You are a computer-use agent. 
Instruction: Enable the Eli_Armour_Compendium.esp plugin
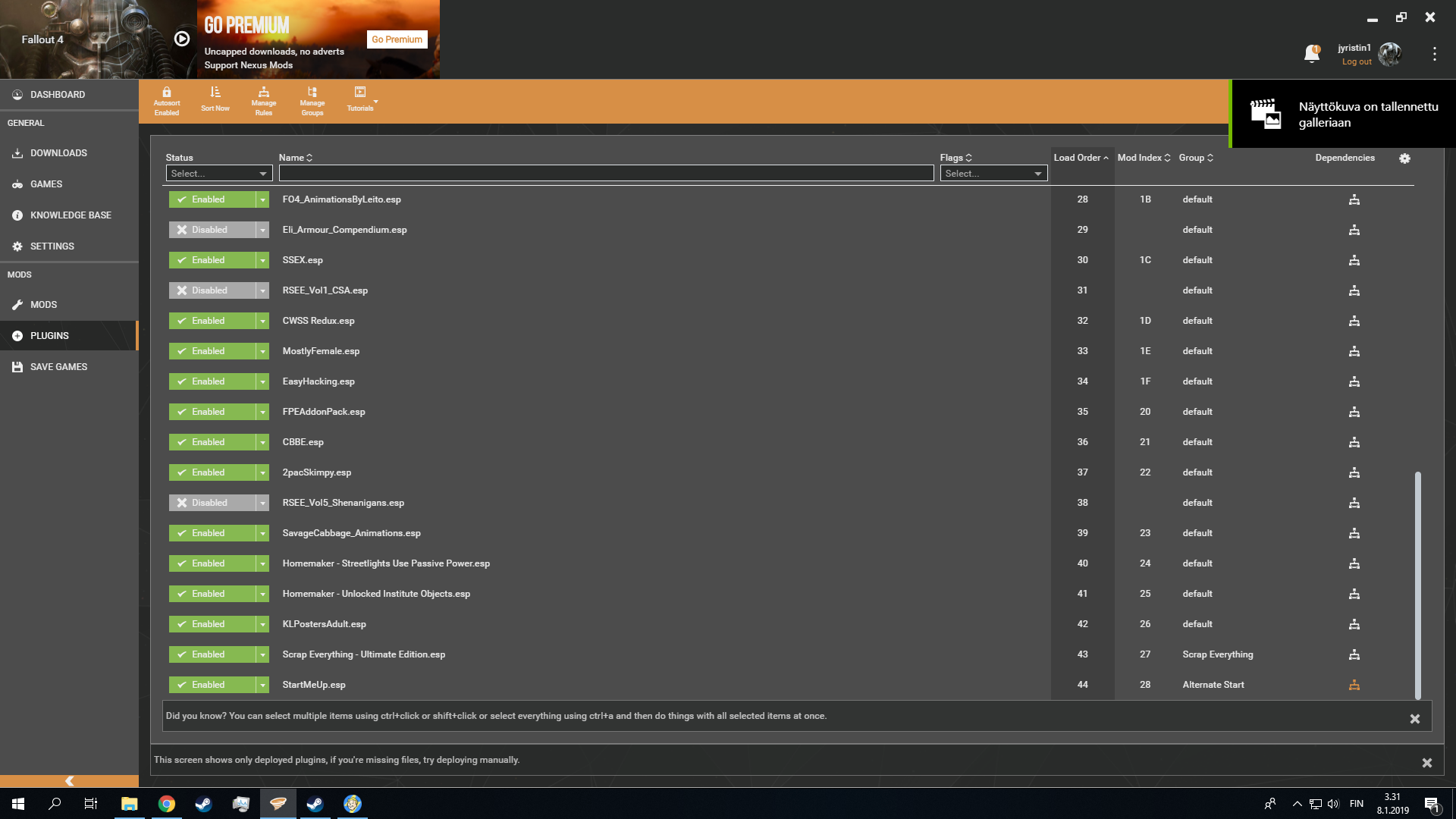(x=212, y=230)
